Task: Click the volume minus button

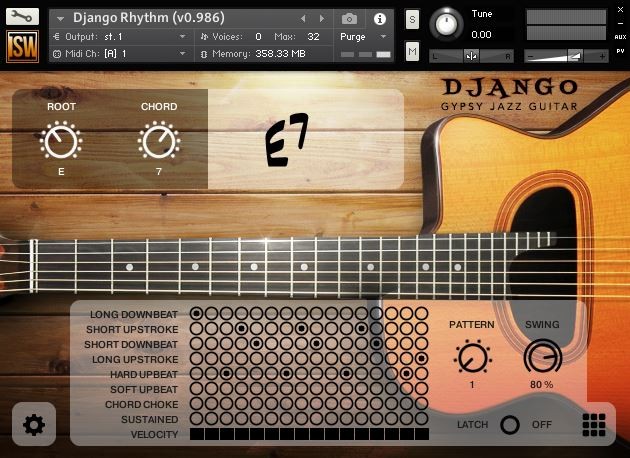Action: pyautogui.click(x=530, y=57)
